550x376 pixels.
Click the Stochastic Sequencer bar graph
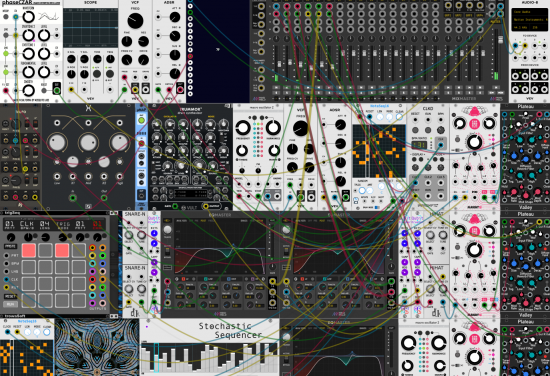(x=209, y=357)
